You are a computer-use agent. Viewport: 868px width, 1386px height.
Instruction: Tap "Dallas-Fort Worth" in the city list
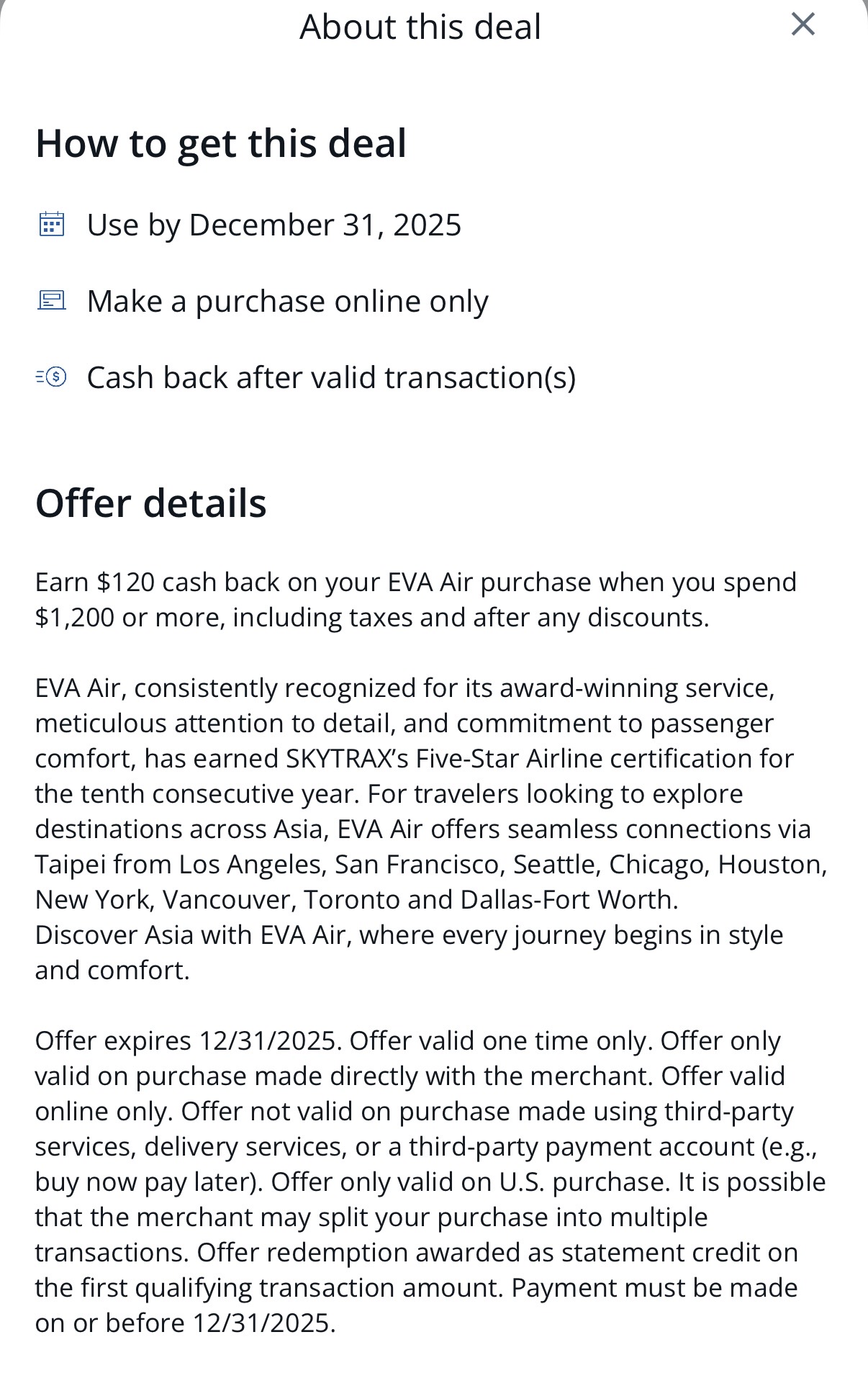point(567,899)
